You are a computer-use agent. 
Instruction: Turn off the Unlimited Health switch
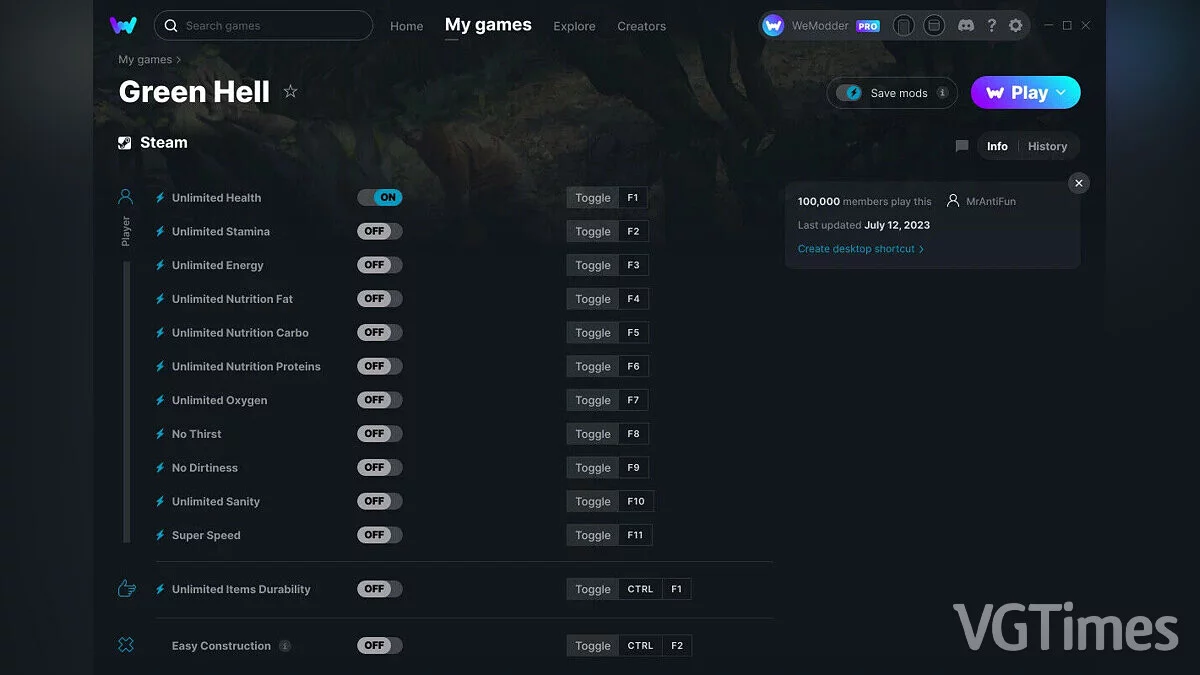point(380,197)
